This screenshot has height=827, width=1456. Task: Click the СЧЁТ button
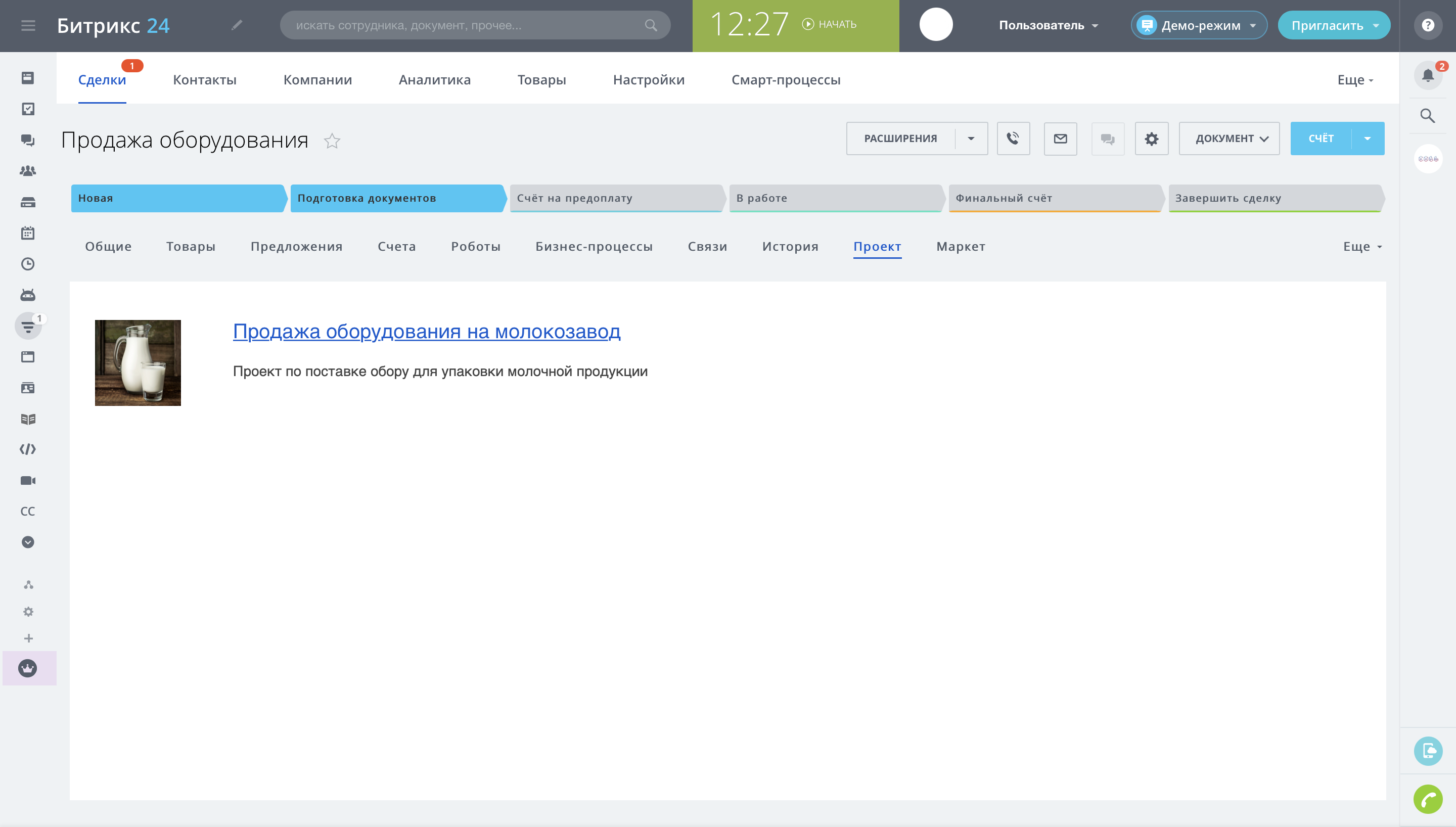click(1321, 139)
